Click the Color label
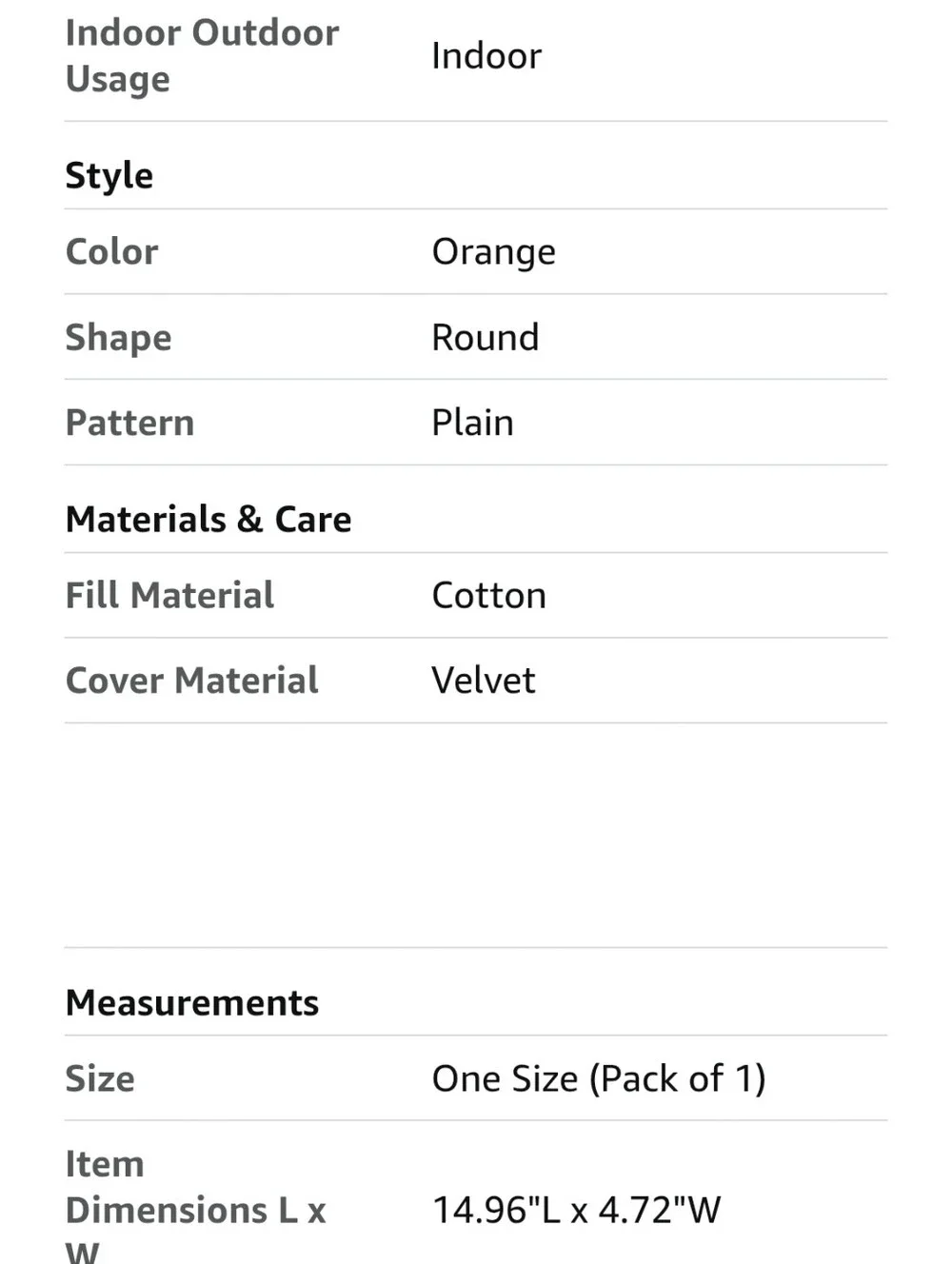This screenshot has width=952, height=1264. click(112, 251)
